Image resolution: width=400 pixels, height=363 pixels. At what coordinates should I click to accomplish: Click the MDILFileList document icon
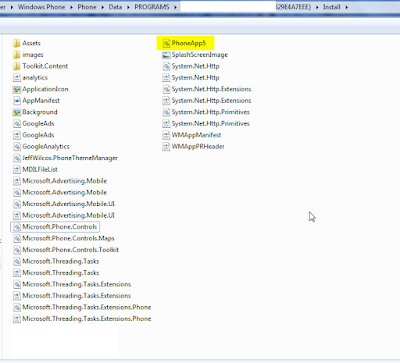17,169
